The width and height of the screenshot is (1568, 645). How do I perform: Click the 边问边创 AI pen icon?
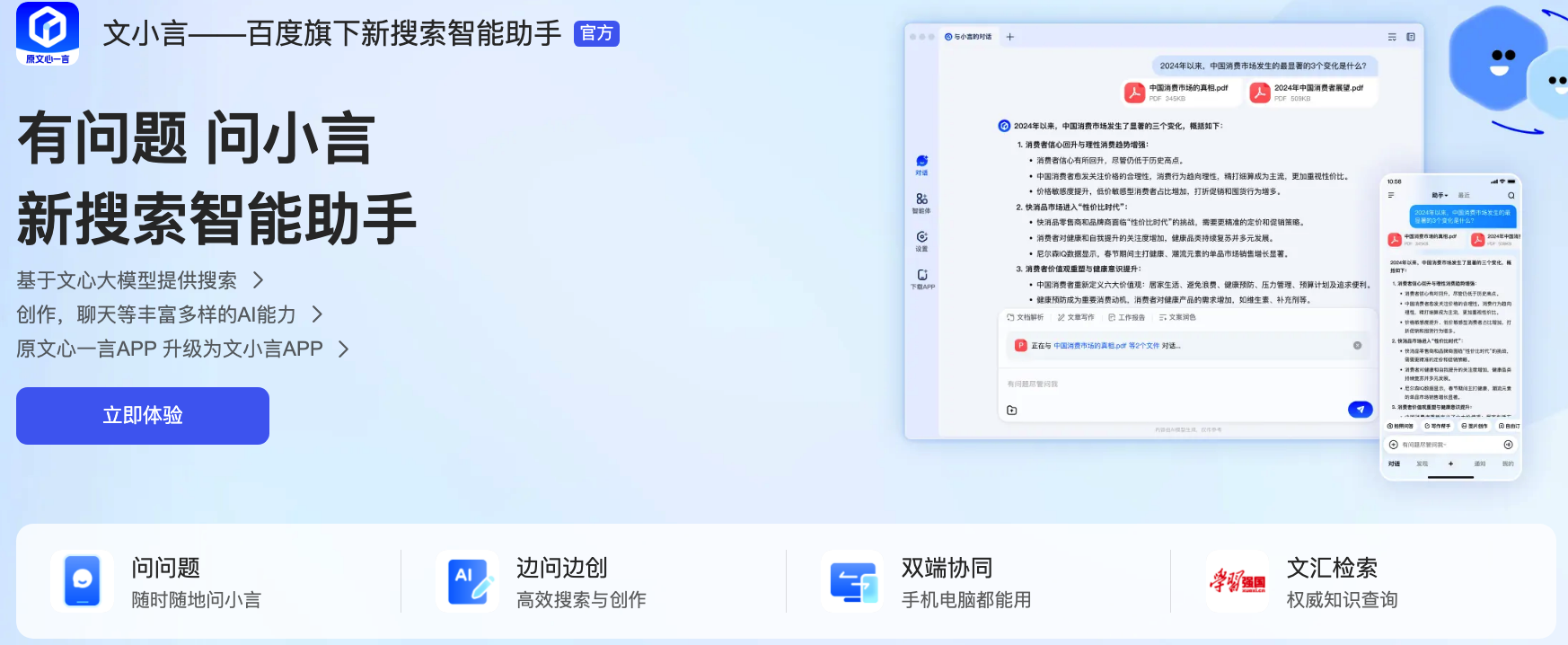[x=467, y=581]
